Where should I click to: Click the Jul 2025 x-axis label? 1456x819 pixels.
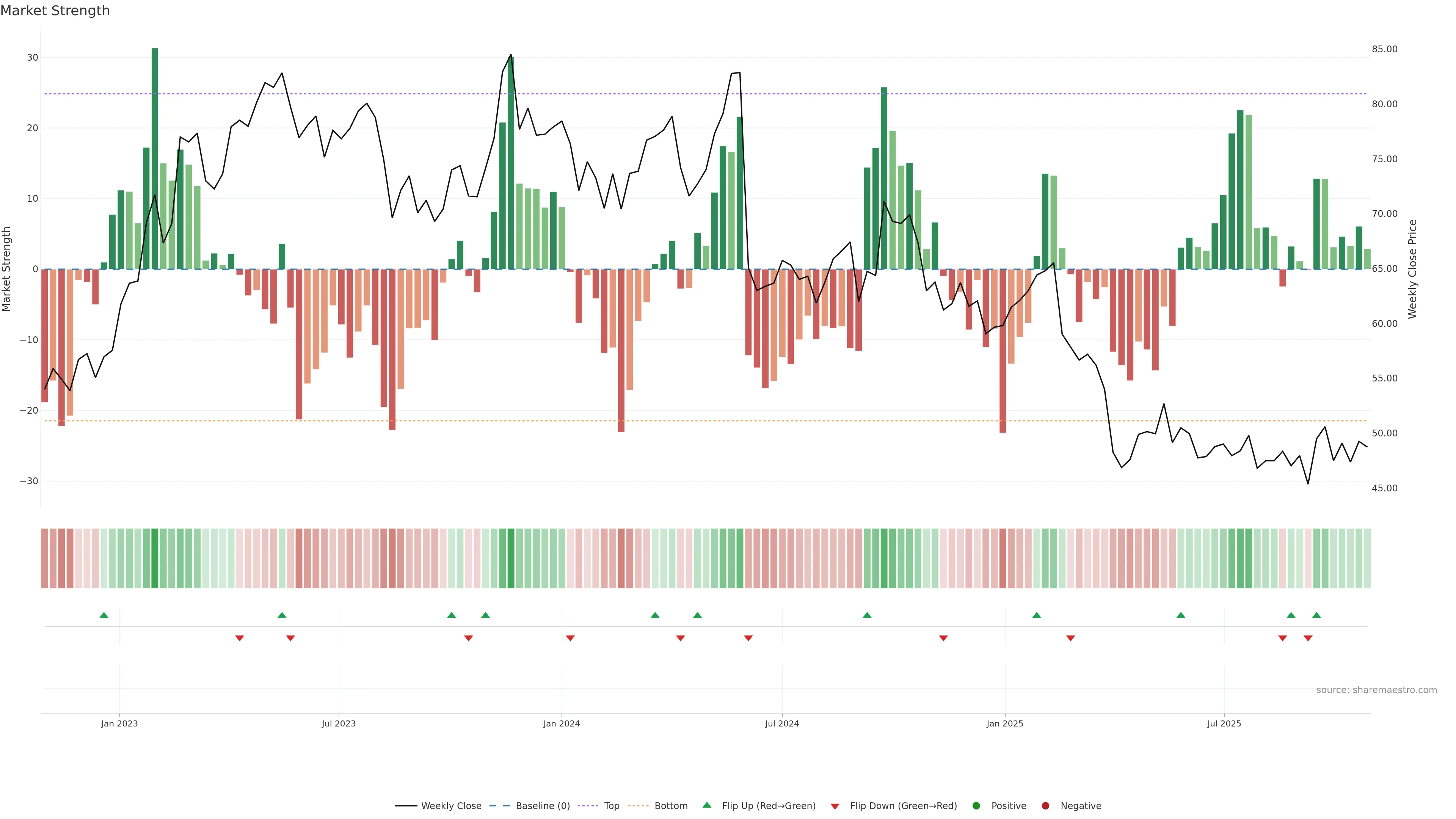point(1224,723)
